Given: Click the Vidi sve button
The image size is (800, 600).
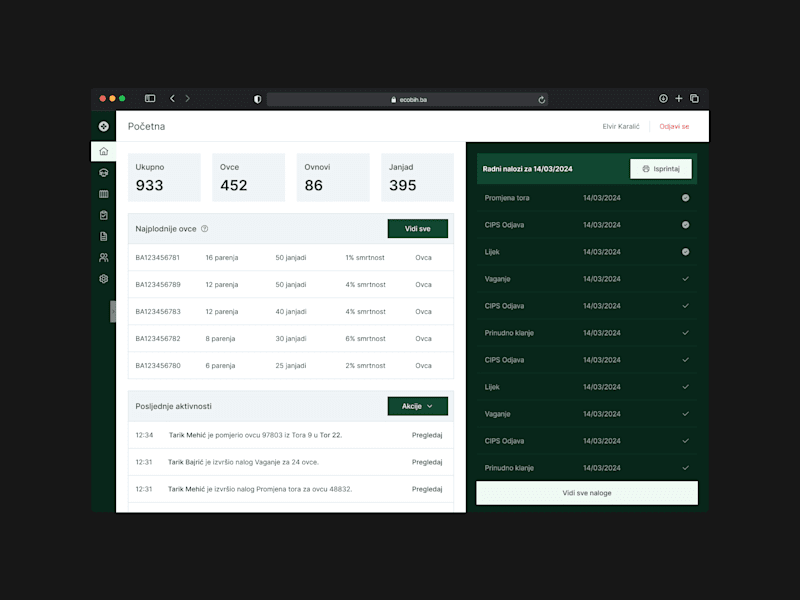Looking at the screenshot, I should click(x=417, y=229).
